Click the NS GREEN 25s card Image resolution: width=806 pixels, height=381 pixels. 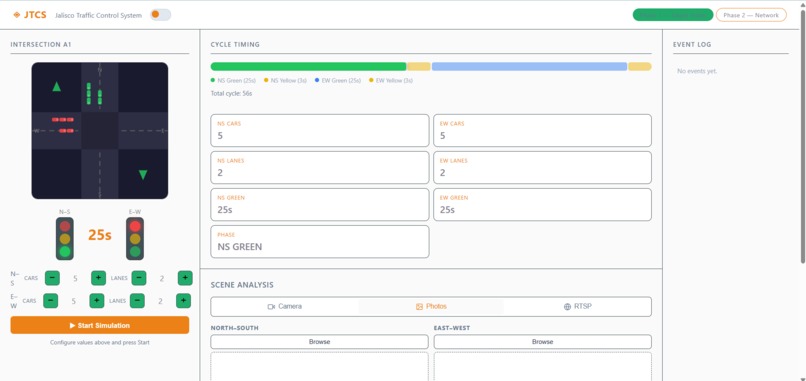(320, 205)
